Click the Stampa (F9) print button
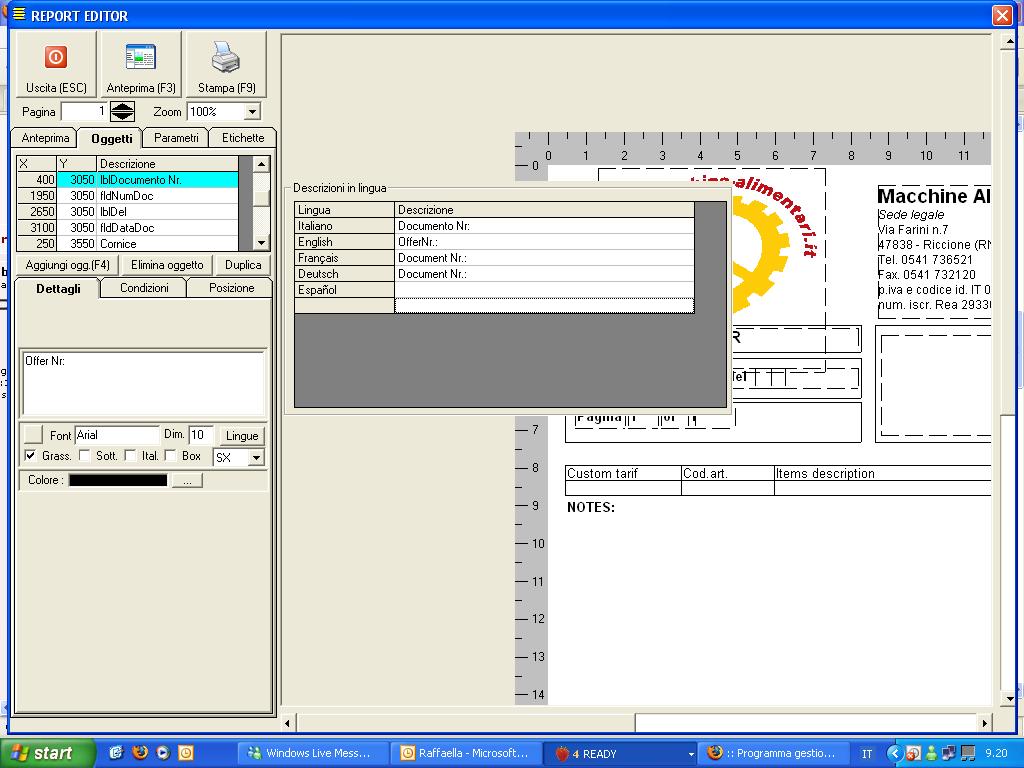This screenshot has height=768, width=1024. pyautogui.click(x=226, y=65)
